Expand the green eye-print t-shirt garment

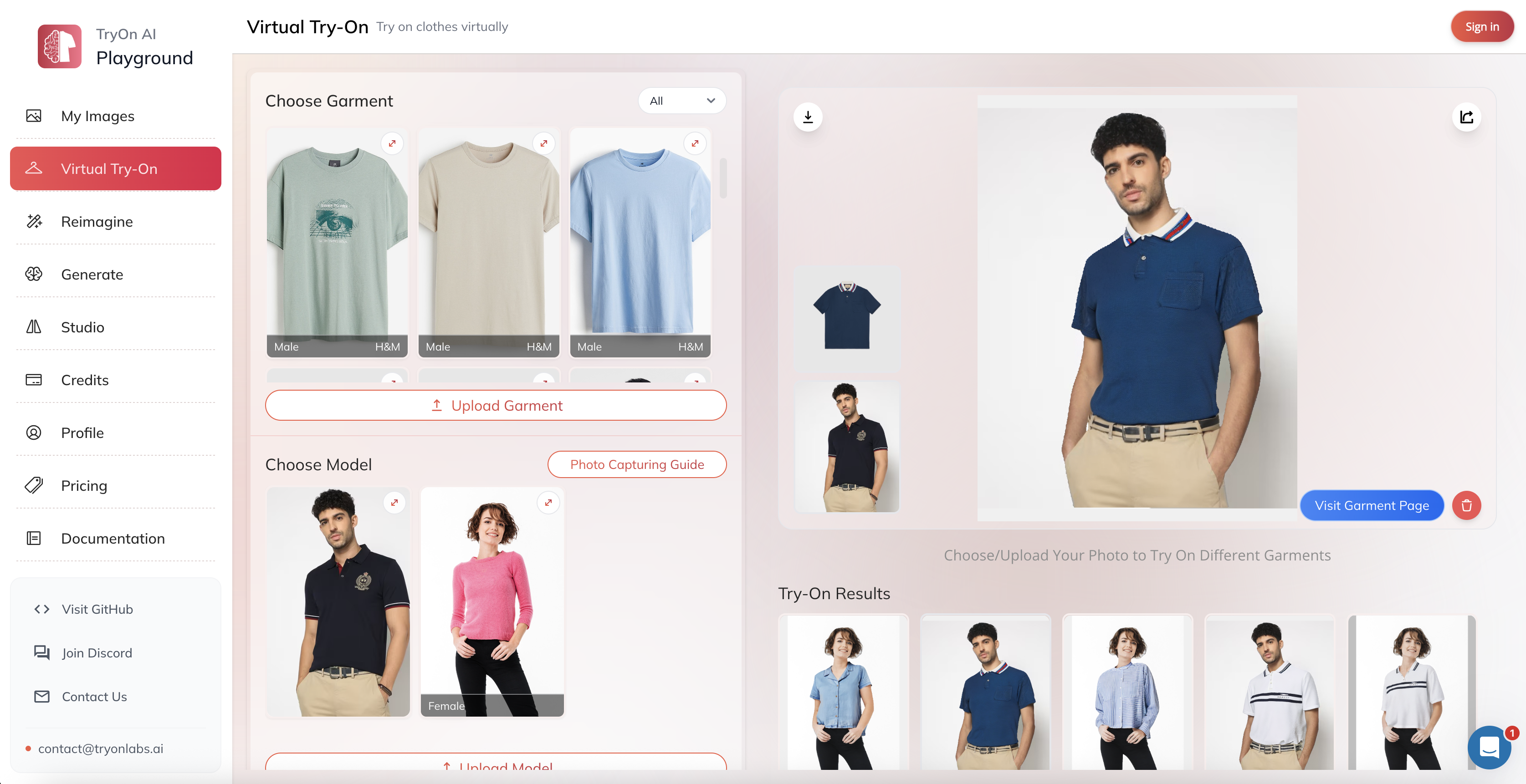pos(392,143)
